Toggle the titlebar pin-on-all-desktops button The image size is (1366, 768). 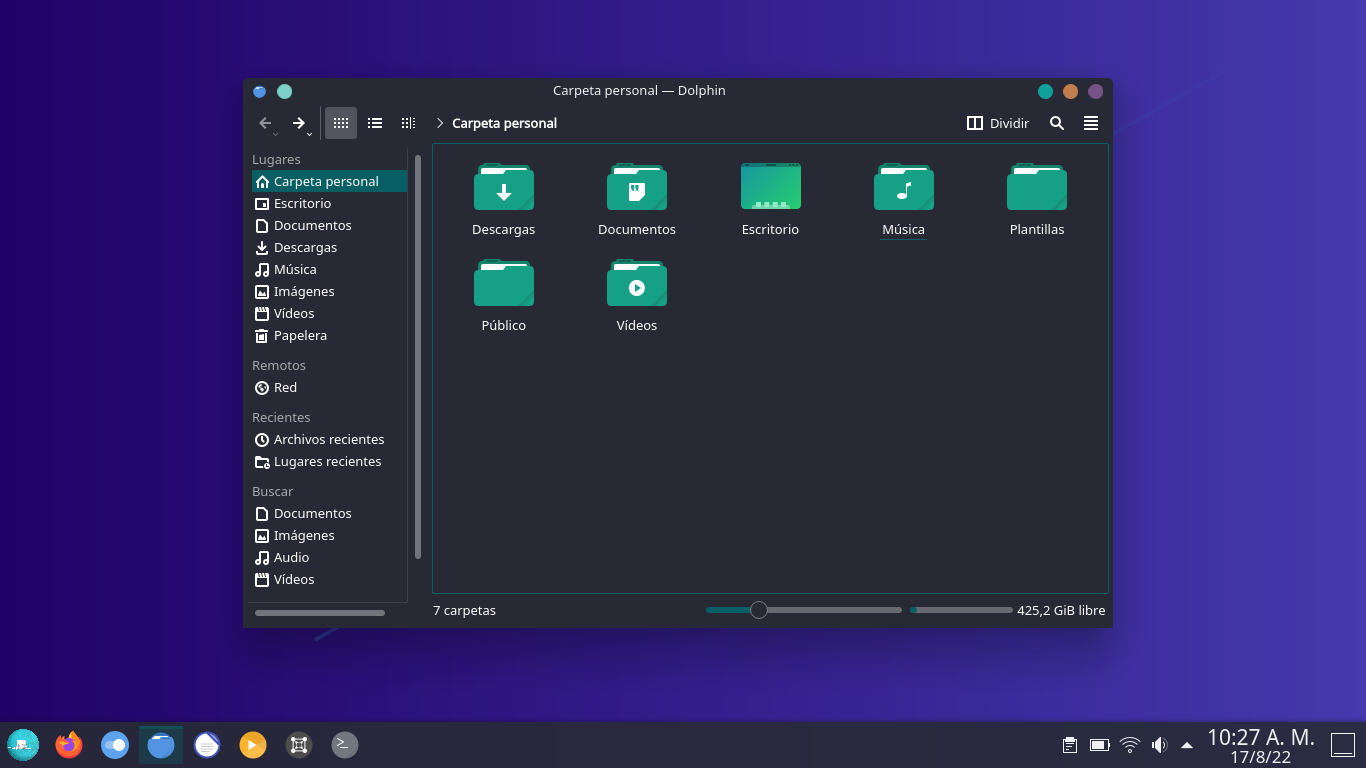(284, 91)
